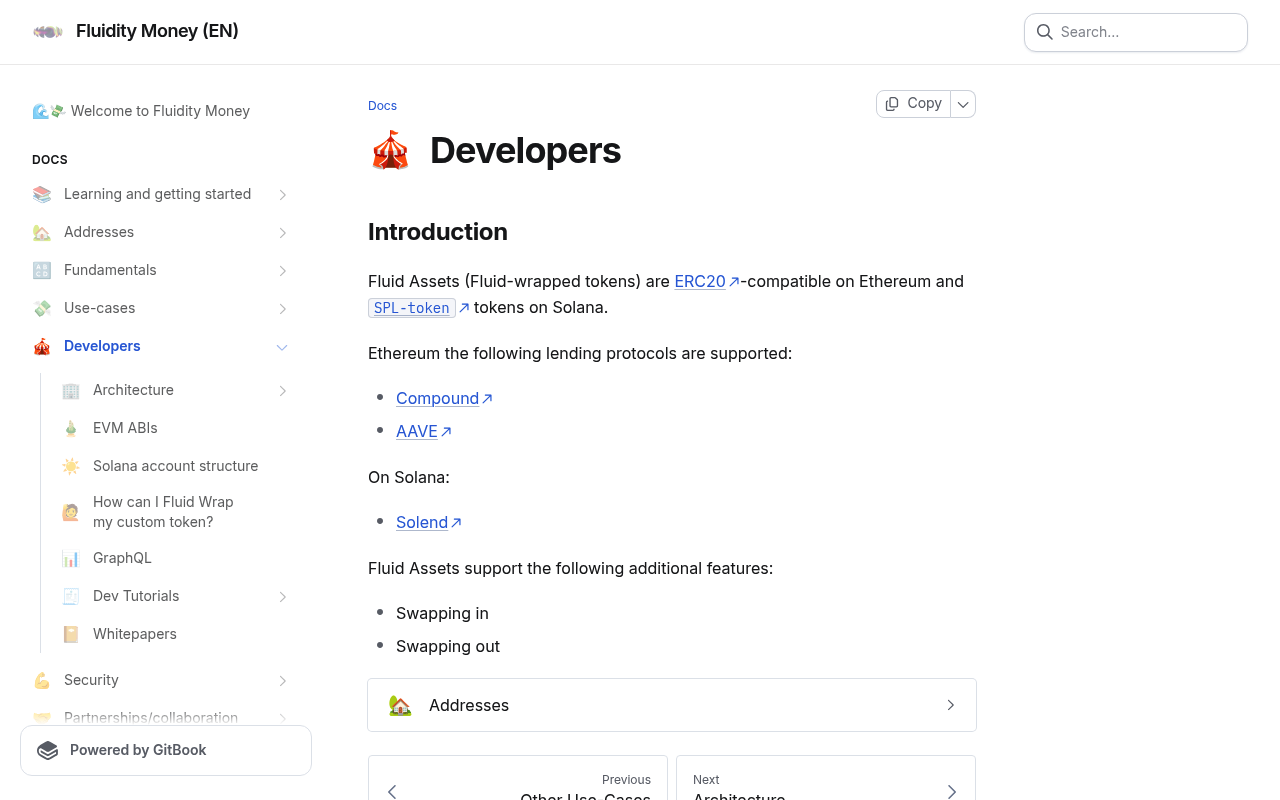Click the Swapping out list item
The width and height of the screenshot is (1280, 800).
pos(448,646)
